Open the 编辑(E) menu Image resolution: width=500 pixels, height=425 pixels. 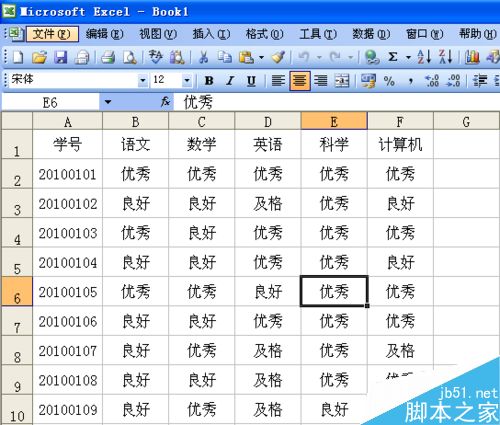pos(105,34)
